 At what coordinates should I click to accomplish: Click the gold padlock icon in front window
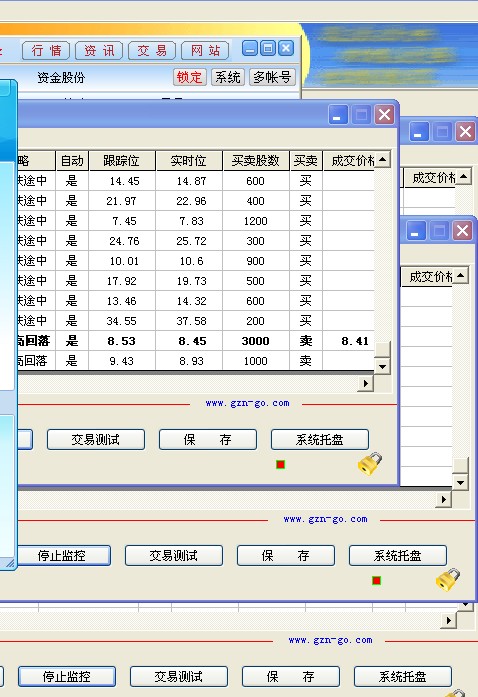coord(370,463)
